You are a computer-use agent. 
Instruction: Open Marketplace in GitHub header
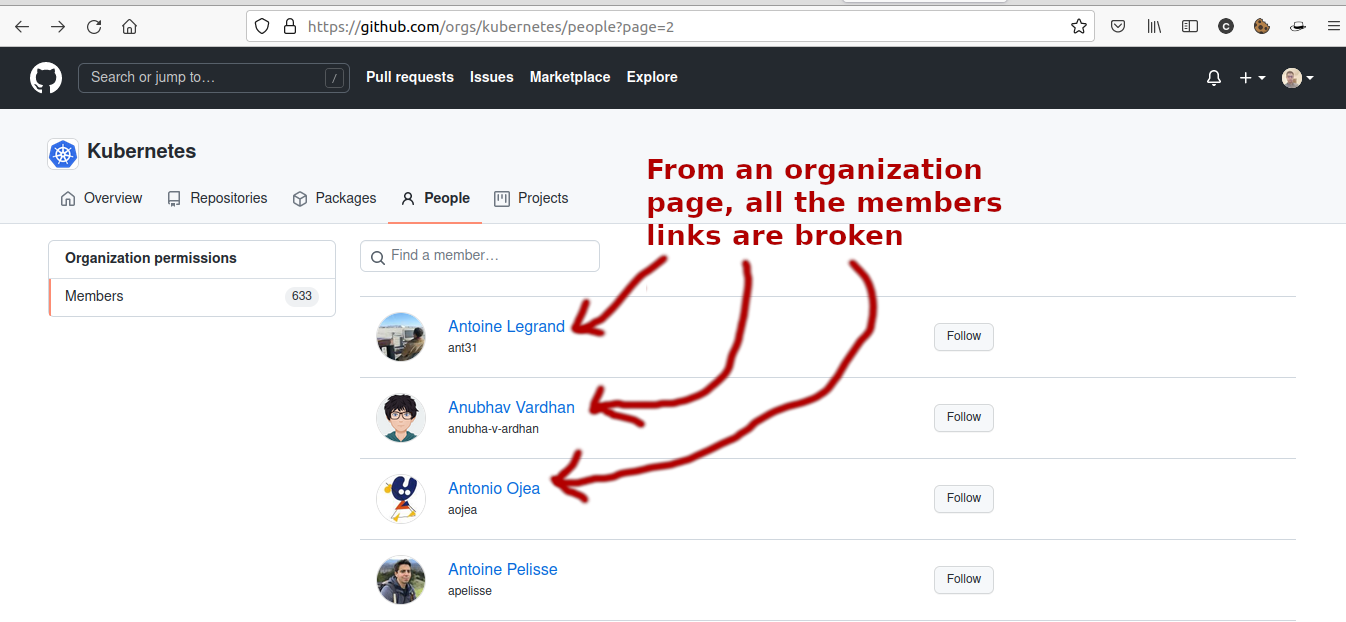click(570, 77)
